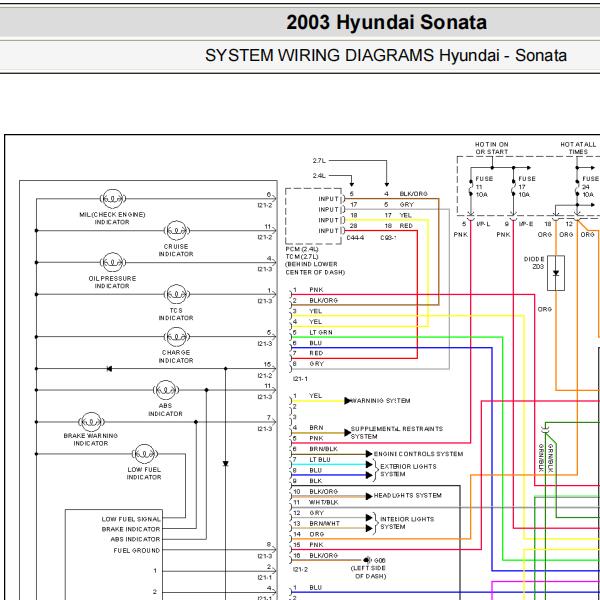Click the 'LT BLU' wire label

coord(320,460)
